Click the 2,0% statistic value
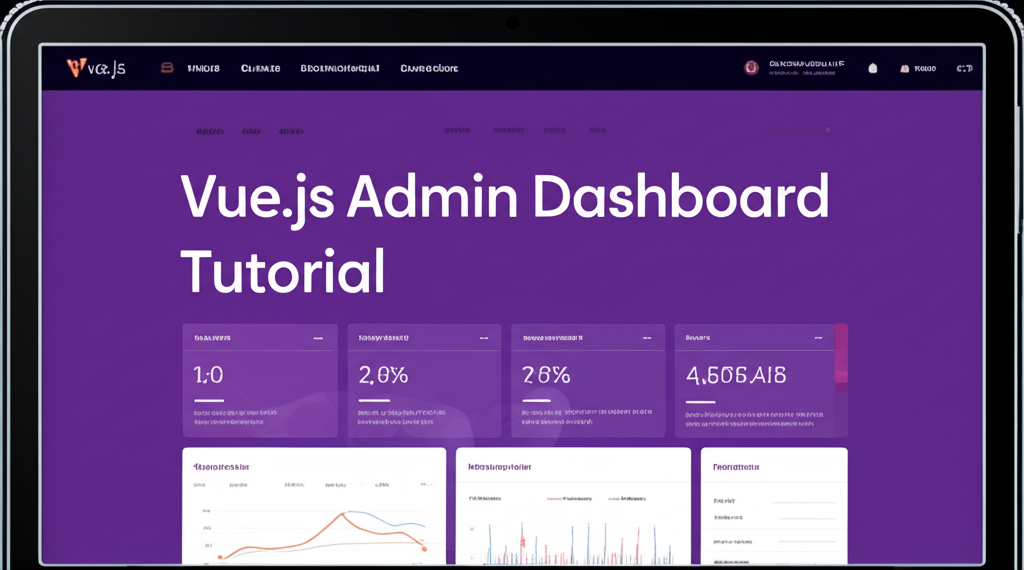 pos(383,375)
